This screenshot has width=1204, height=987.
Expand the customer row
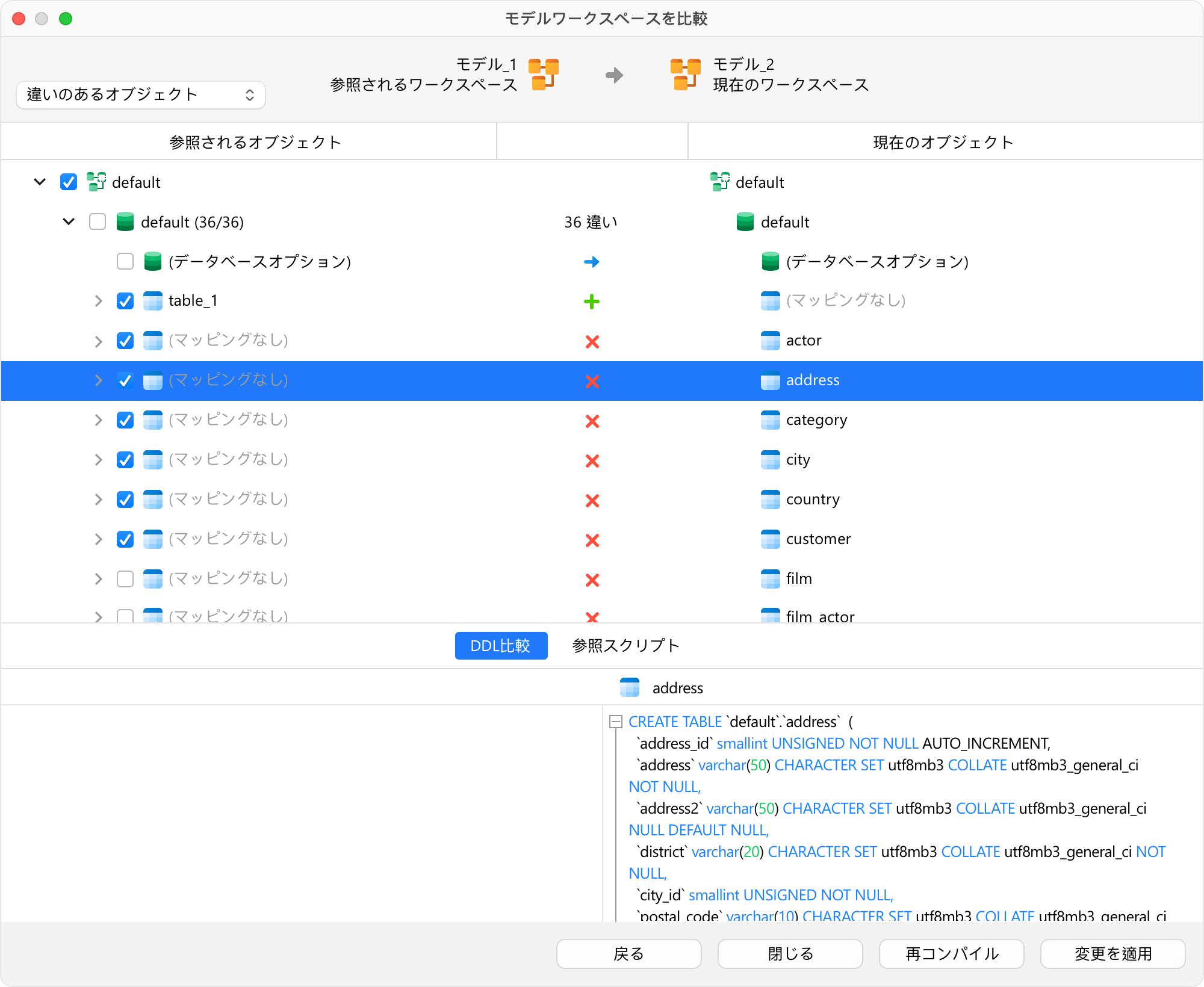click(99, 539)
